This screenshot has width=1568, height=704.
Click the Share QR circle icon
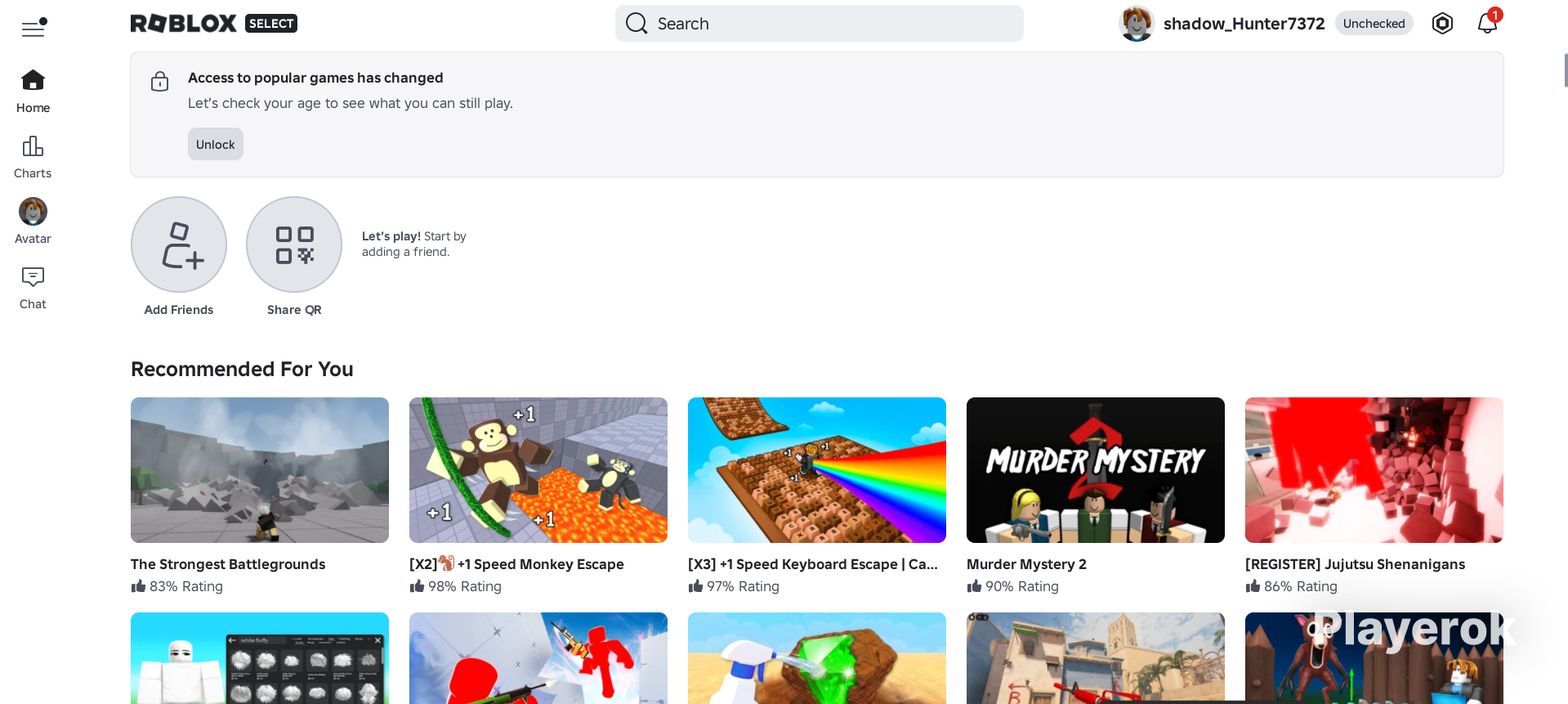[x=294, y=244]
